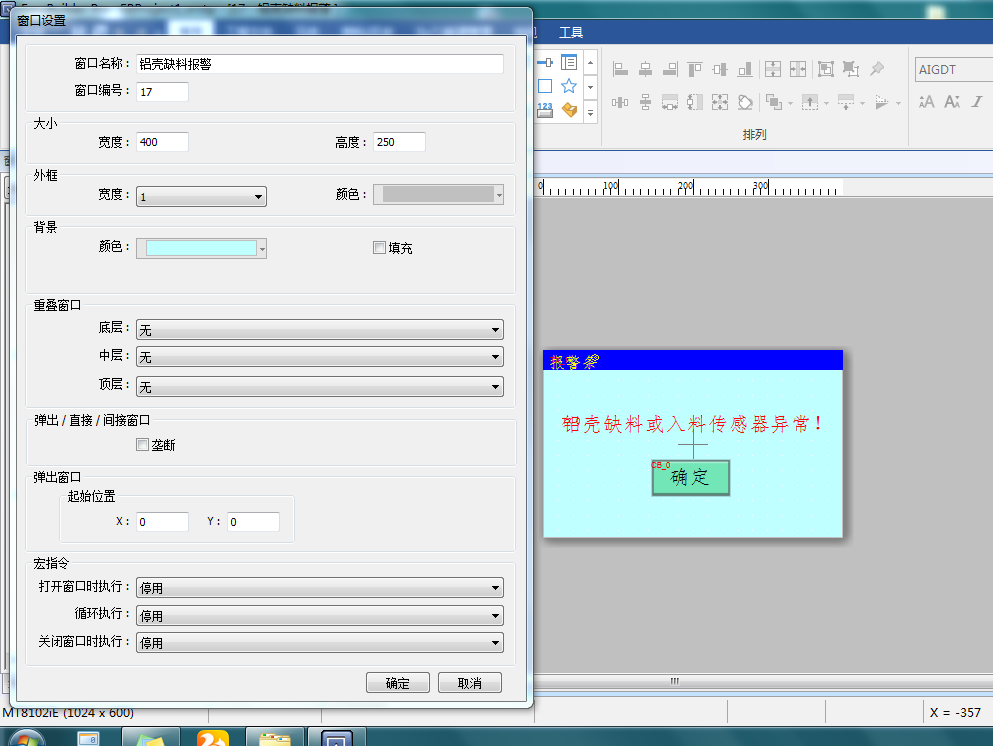Click the align right icon in 排列 group

point(670,69)
